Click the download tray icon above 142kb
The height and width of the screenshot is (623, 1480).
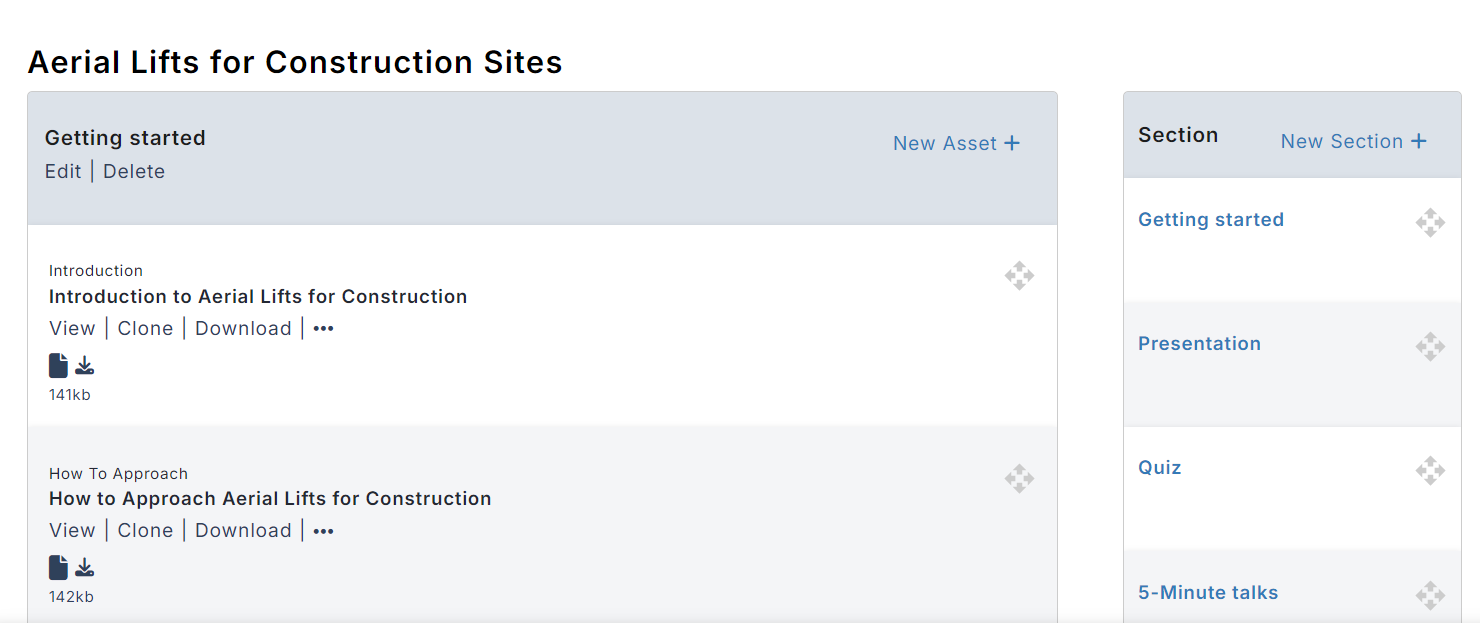[x=85, y=568]
